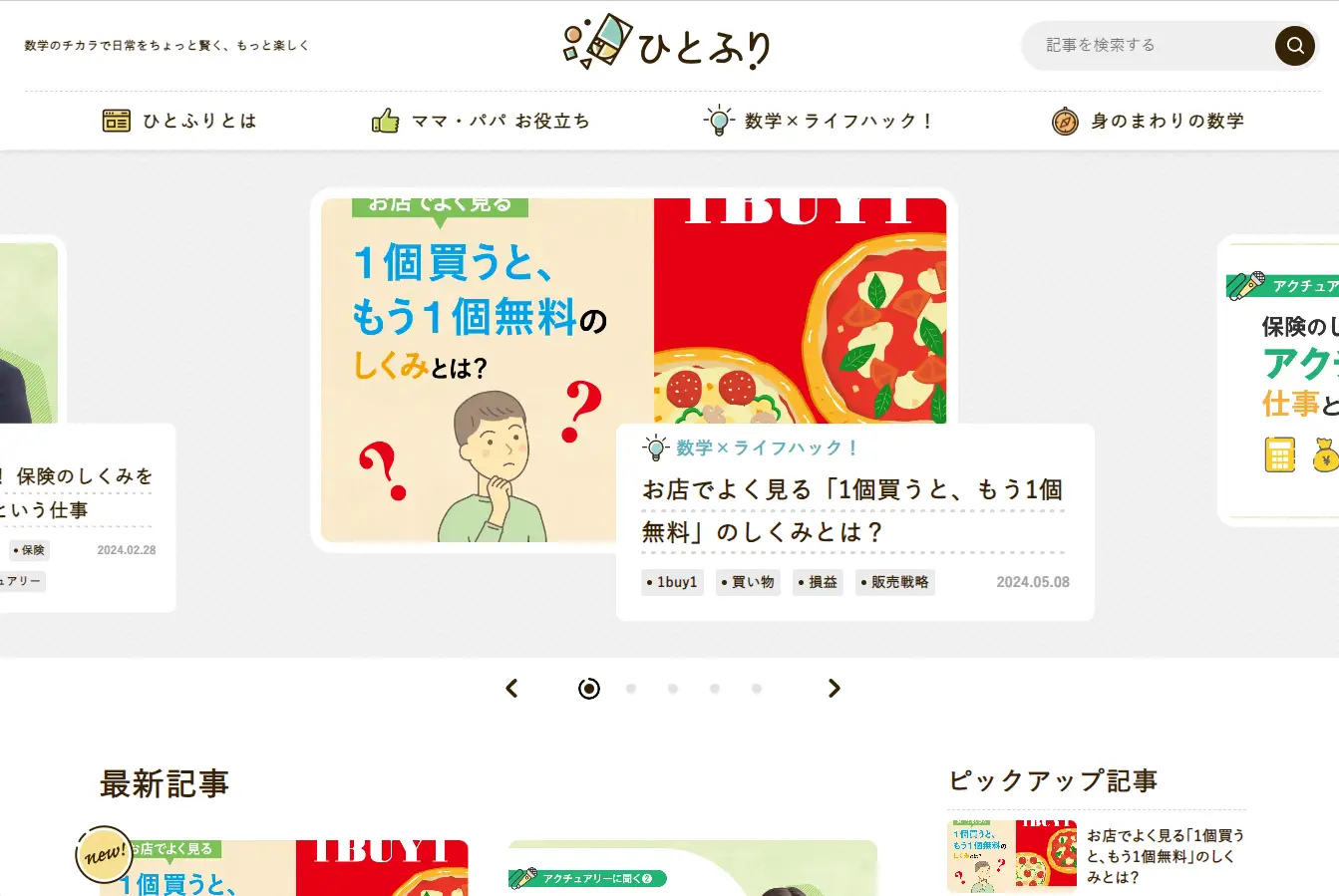Click the window icon beside ひとふりとは
The width and height of the screenshot is (1339, 896).
[117, 121]
